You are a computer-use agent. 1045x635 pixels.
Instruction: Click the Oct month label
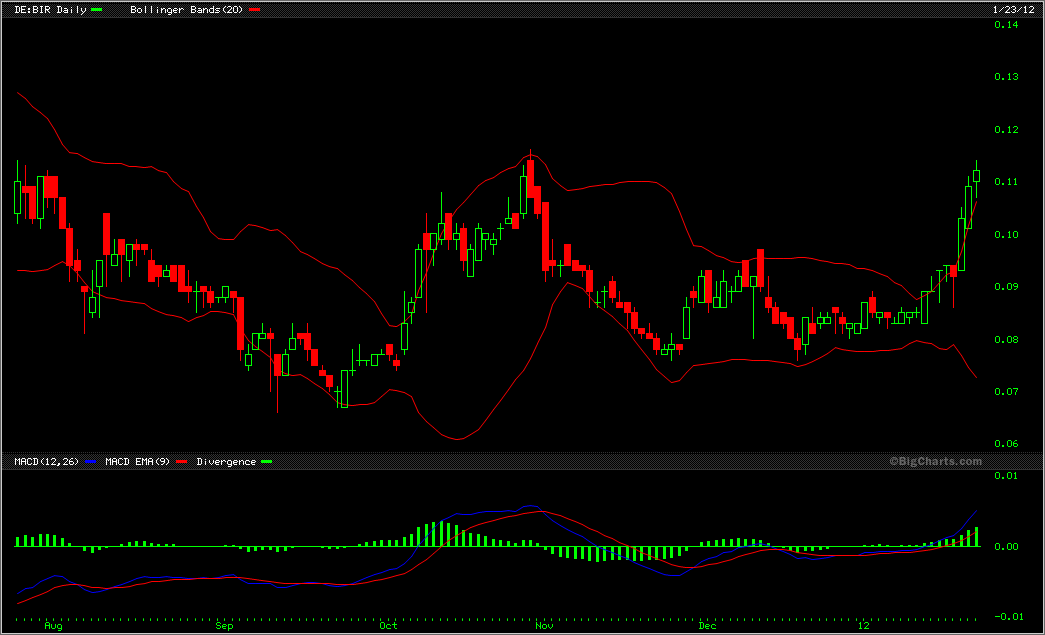pos(388,626)
